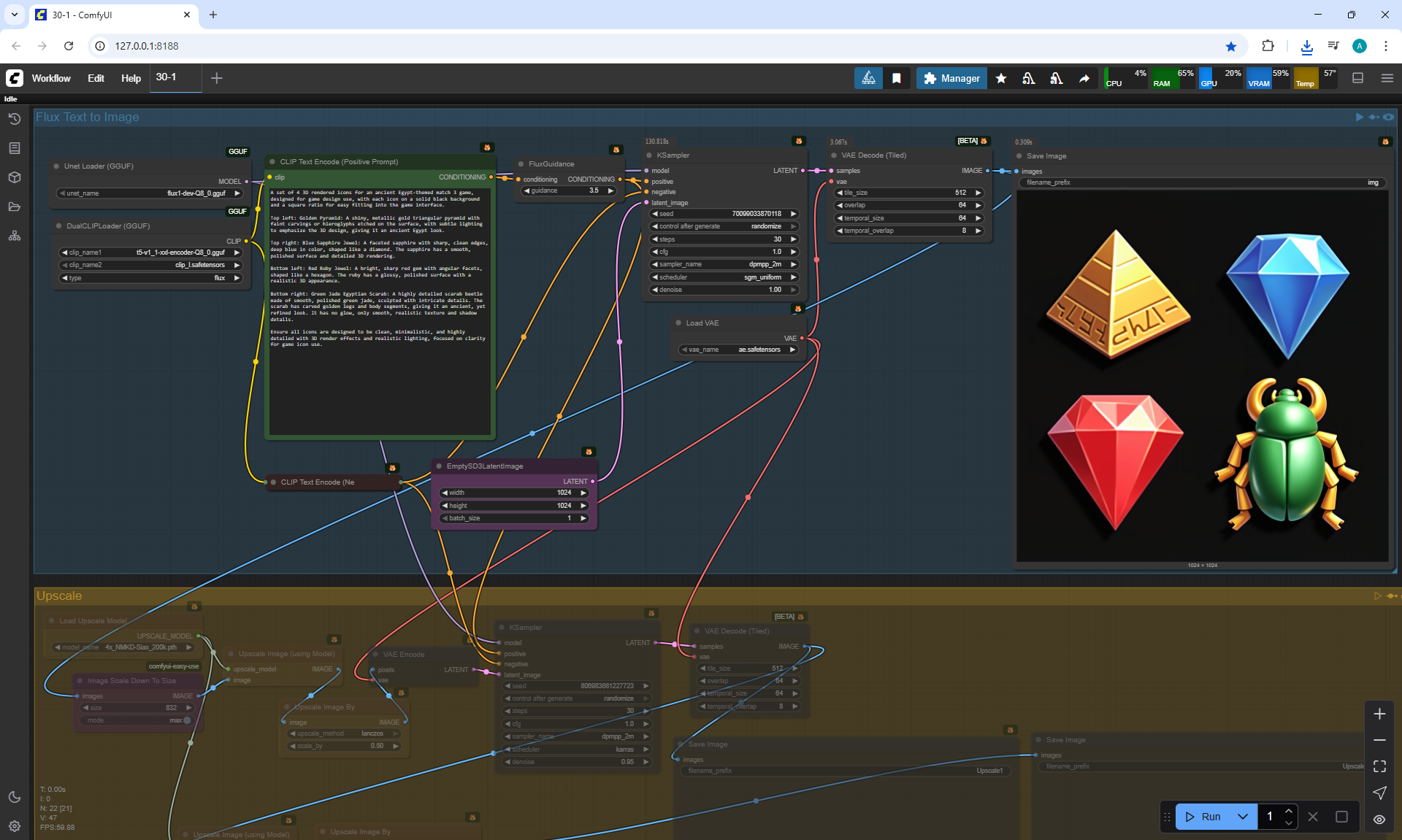1402x840 pixels.
Task: Open the Edit menu
Action: [96, 78]
